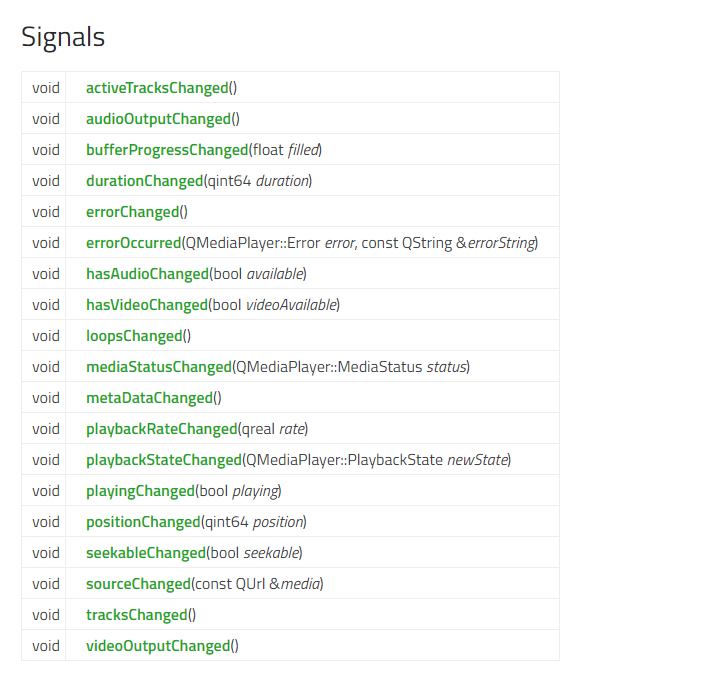Open bufferProgressChanged documentation link
Image resolution: width=717 pixels, height=673 pixels.
tap(167, 150)
